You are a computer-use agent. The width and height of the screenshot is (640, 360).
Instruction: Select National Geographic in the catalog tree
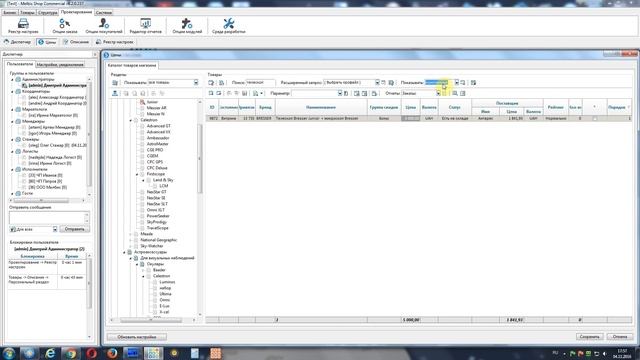(159, 240)
